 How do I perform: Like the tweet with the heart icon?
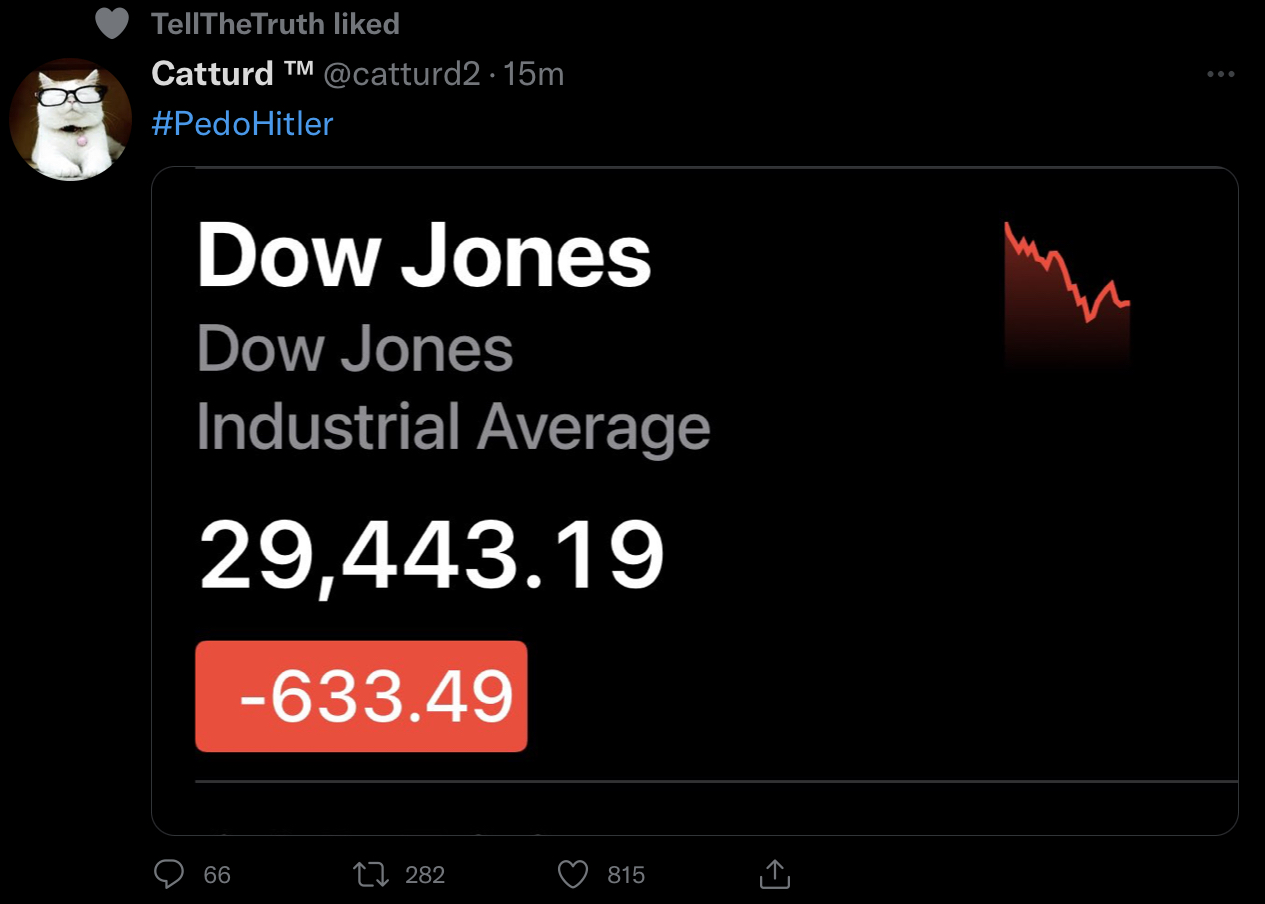[573, 875]
